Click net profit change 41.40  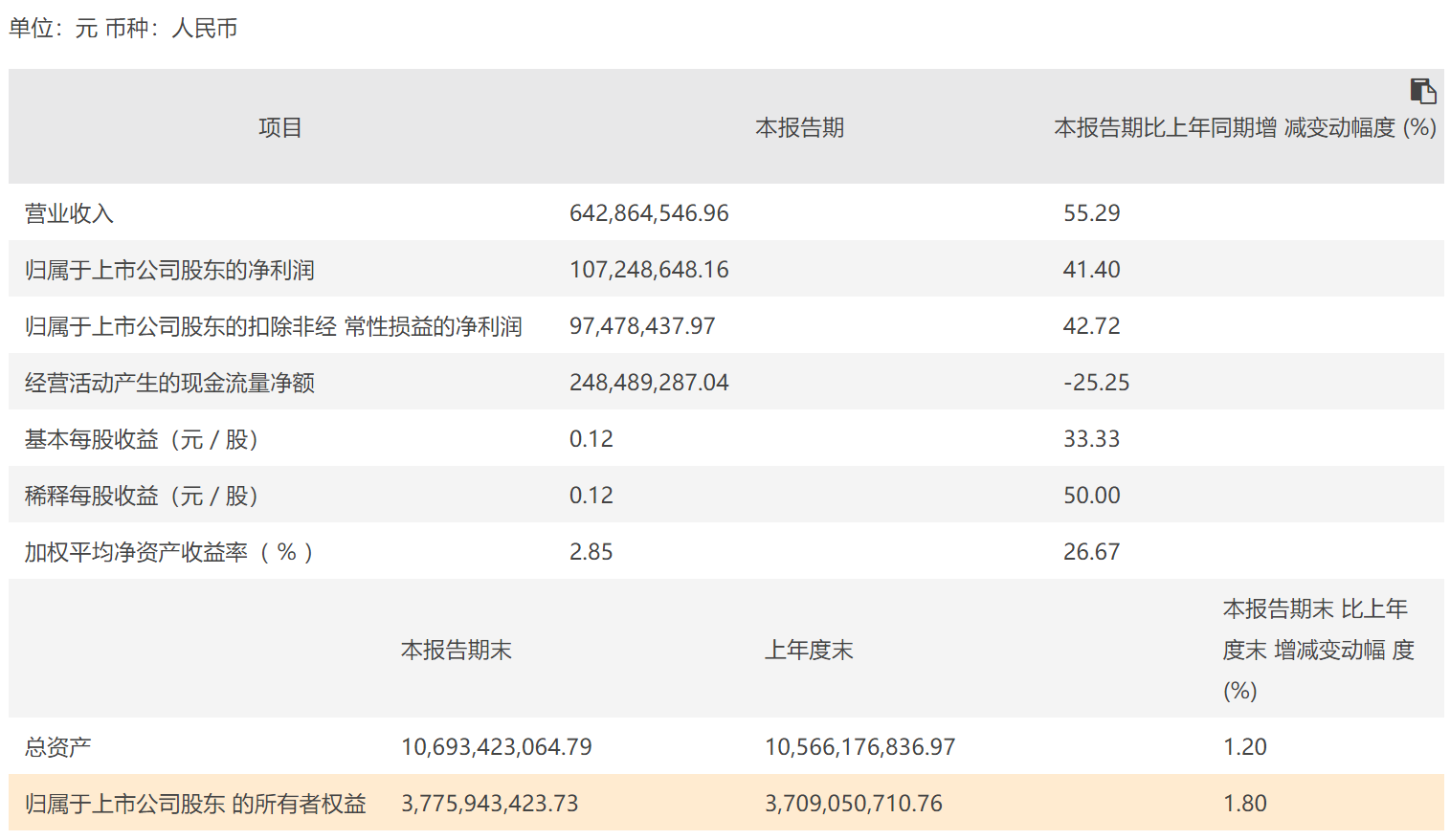1092,269
